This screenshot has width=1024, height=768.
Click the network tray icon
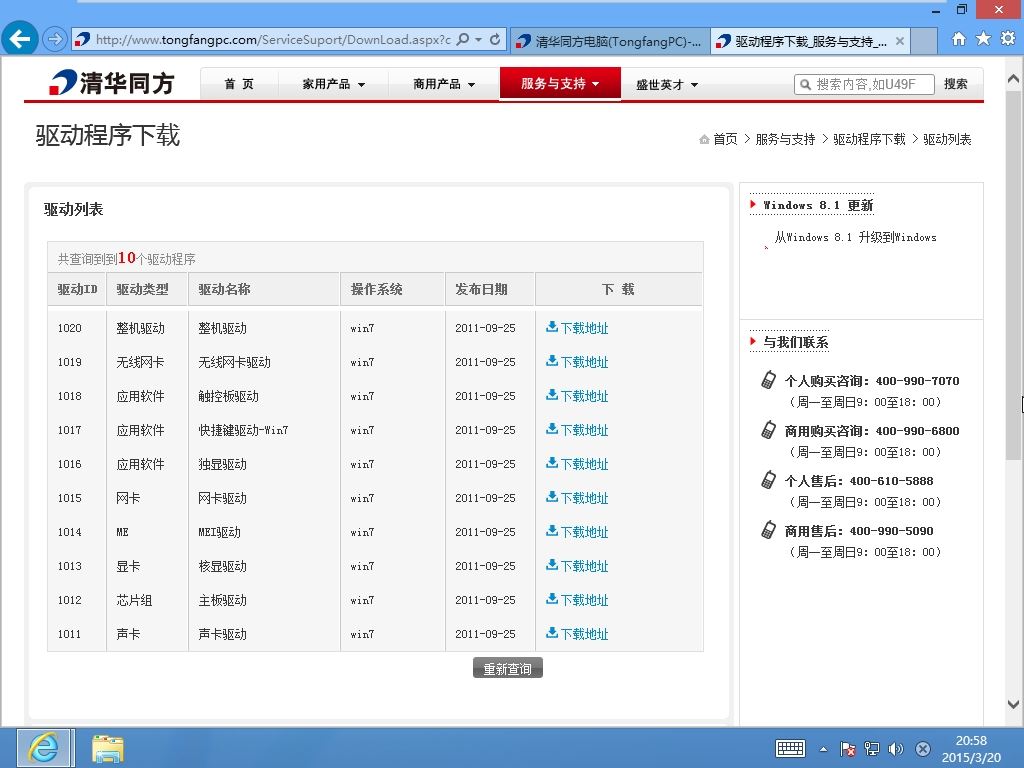[872, 749]
